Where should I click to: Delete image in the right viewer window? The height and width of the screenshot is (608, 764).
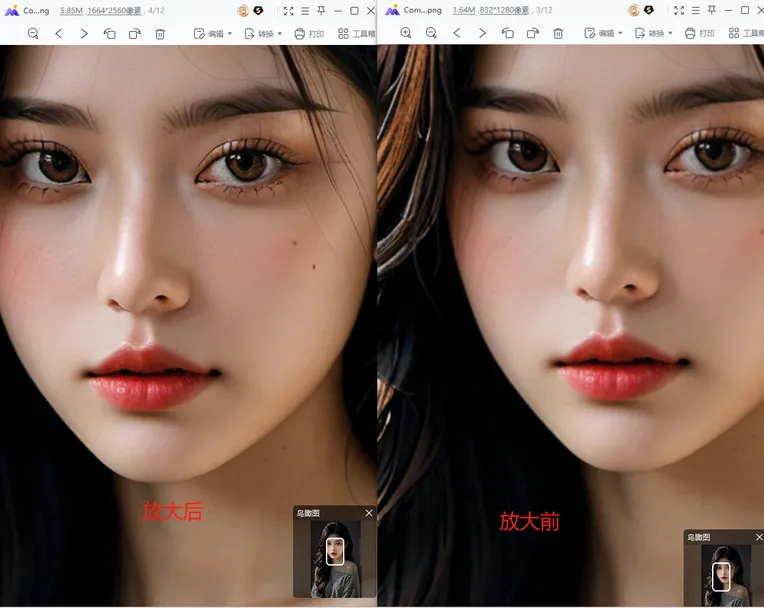click(x=558, y=33)
